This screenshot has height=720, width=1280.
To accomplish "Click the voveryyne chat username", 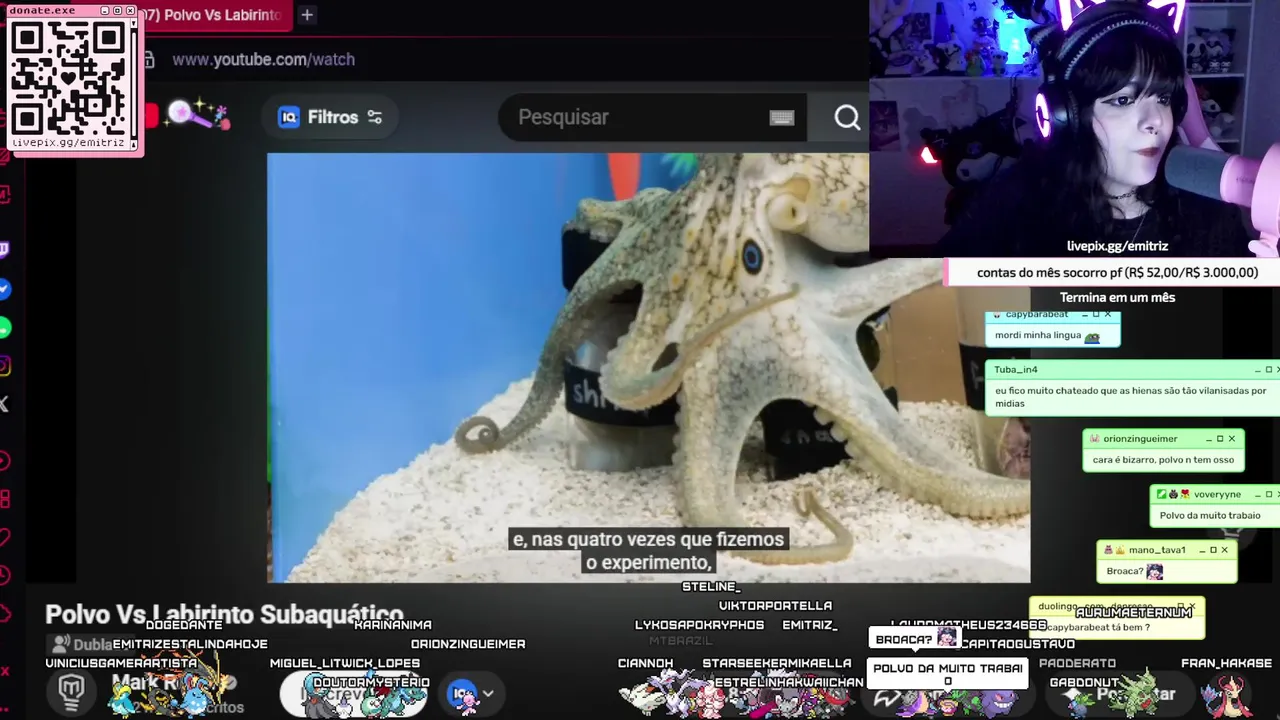I will point(1217,494).
